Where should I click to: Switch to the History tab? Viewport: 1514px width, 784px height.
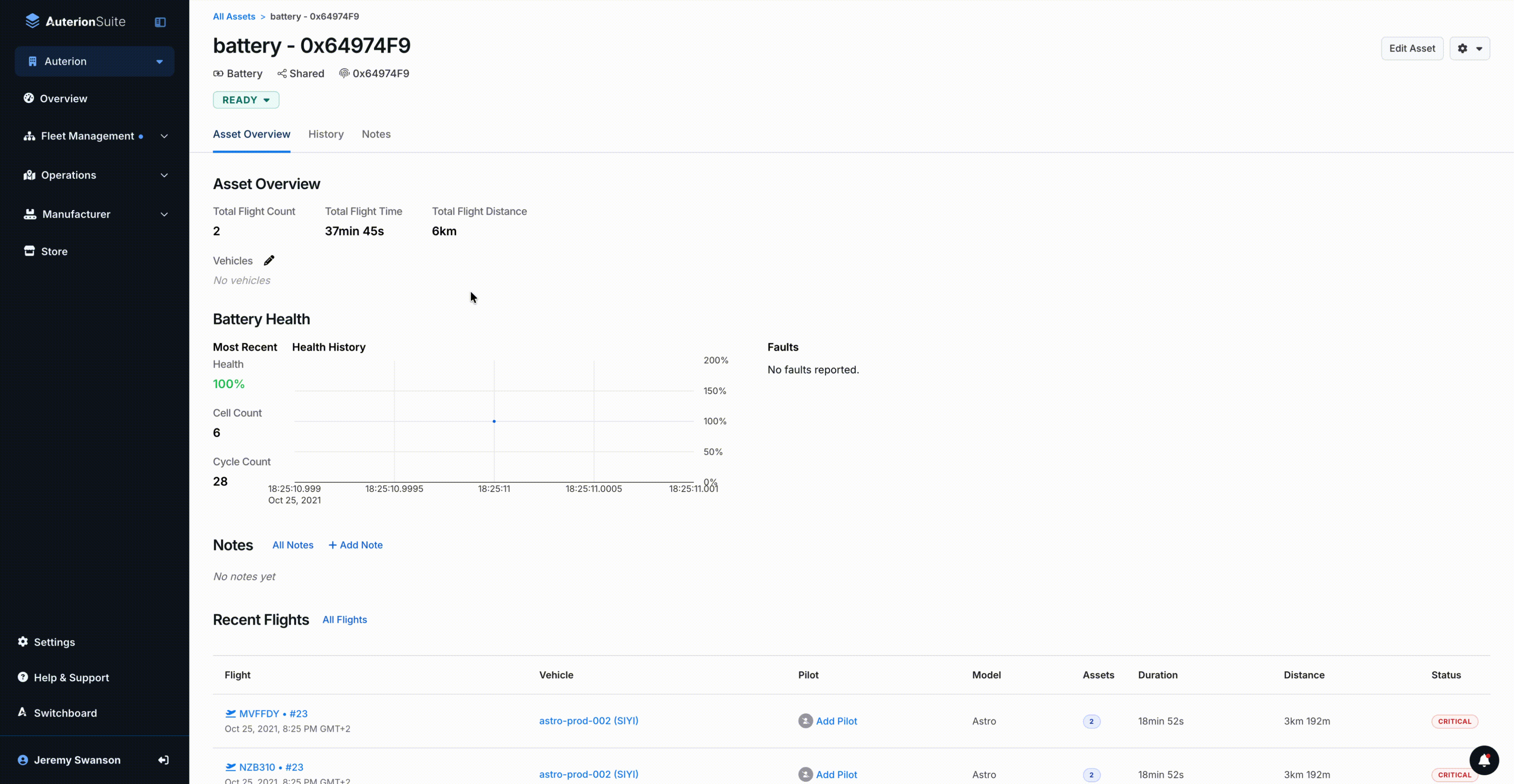(x=326, y=134)
